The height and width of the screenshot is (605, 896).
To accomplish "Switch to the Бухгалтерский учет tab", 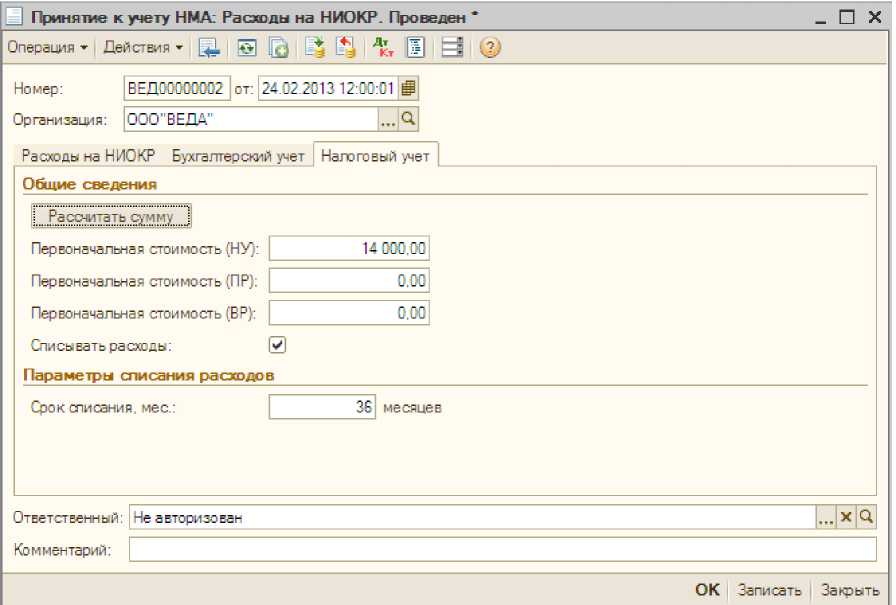I will tap(238, 156).
